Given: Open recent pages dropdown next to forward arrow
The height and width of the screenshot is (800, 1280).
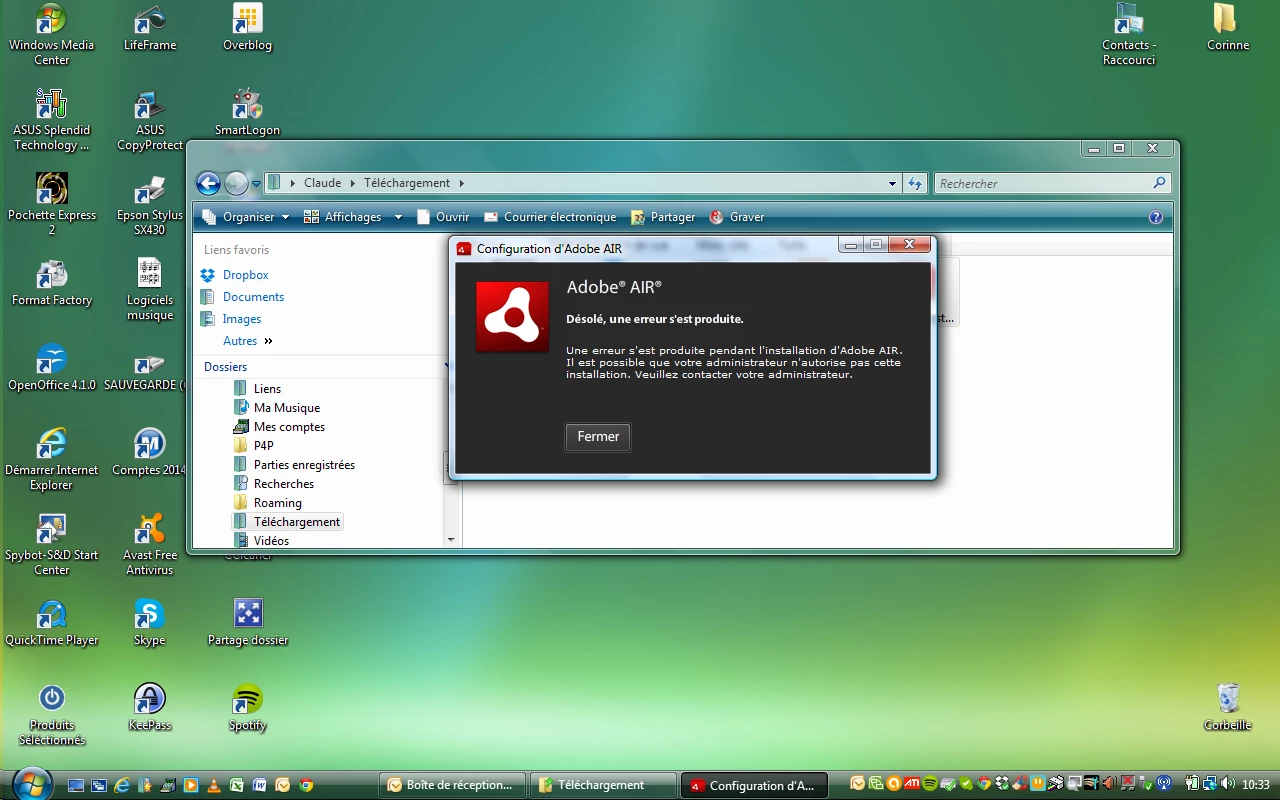Looking at the screenshot, I should [256, 184].
